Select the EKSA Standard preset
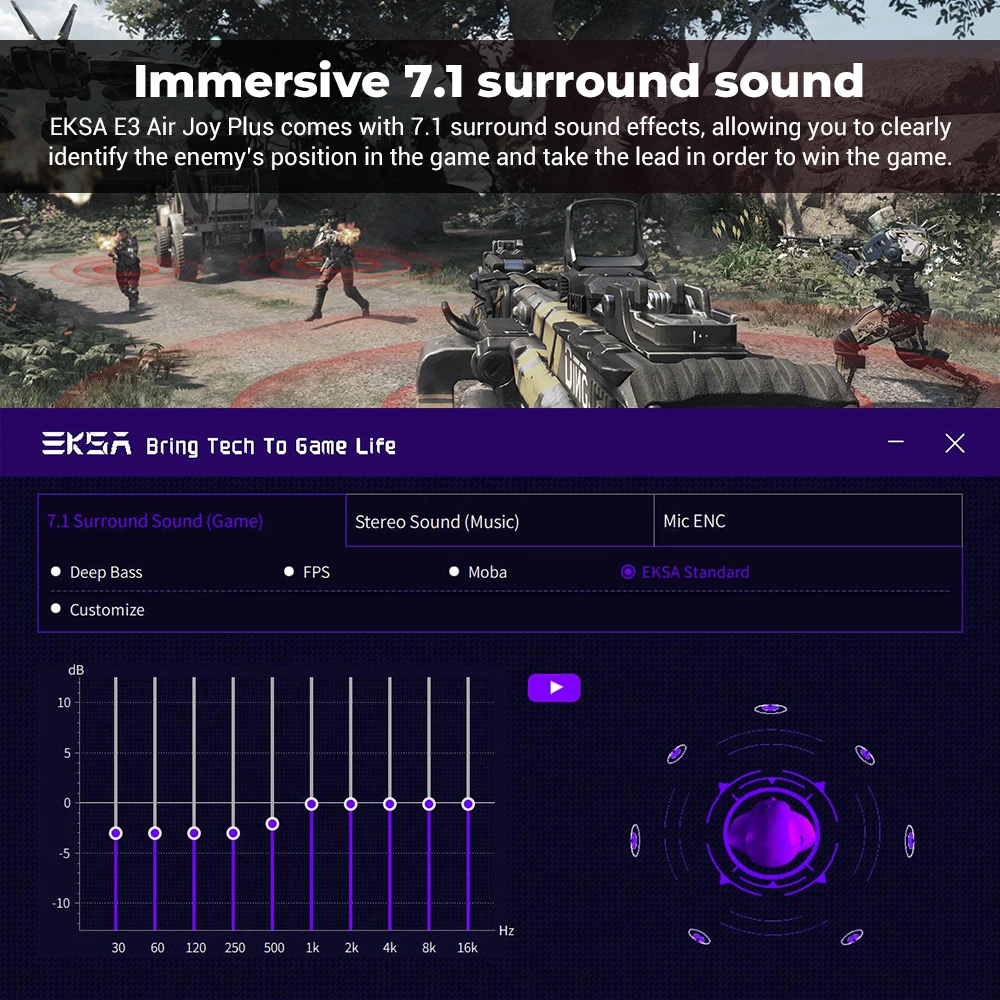The image size is (1000, 1000). pyautogui.click(x=685, y=572)
